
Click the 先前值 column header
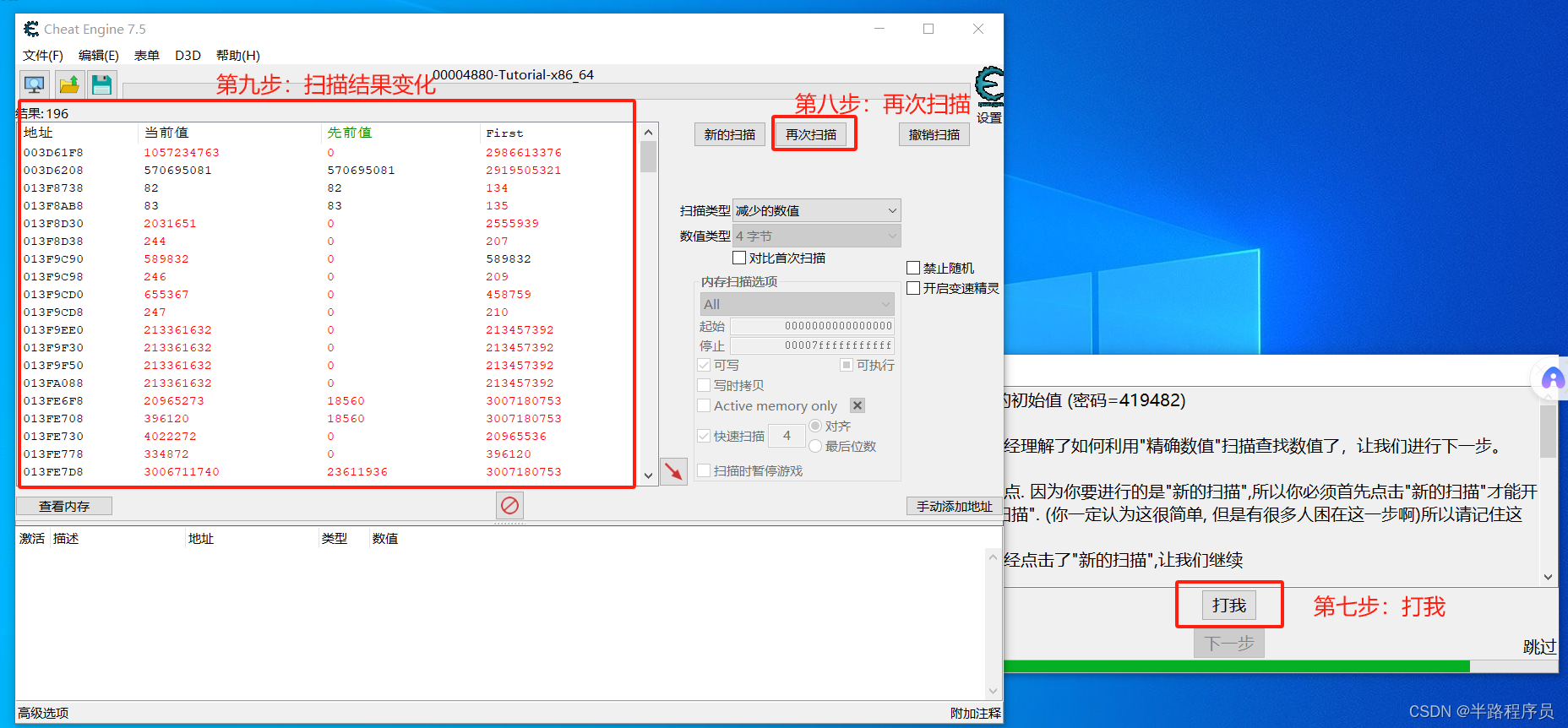[x=401, y=133]
